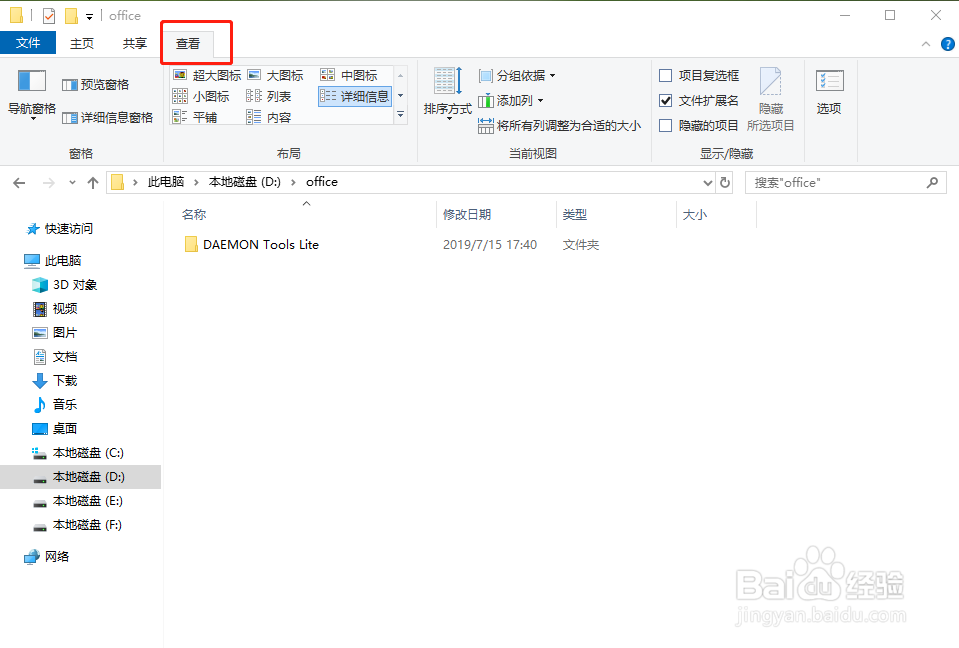Open the 3D 对象 folder
Image resolution: width=959 pixels, height=648 pixels.
(65, 285)
